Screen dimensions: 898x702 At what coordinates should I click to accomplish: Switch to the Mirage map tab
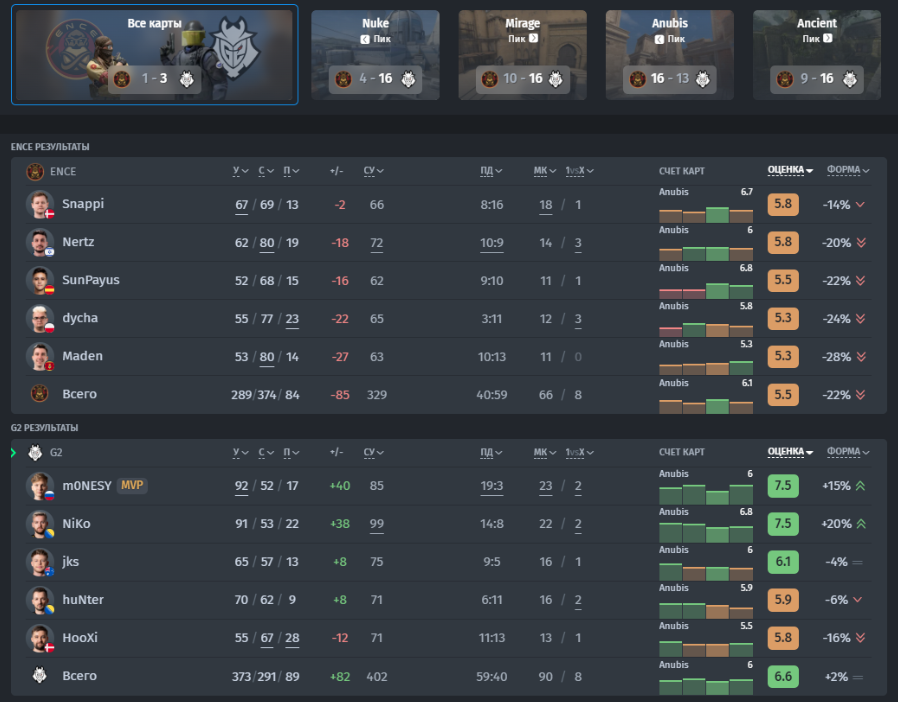(x=522, y=55)
